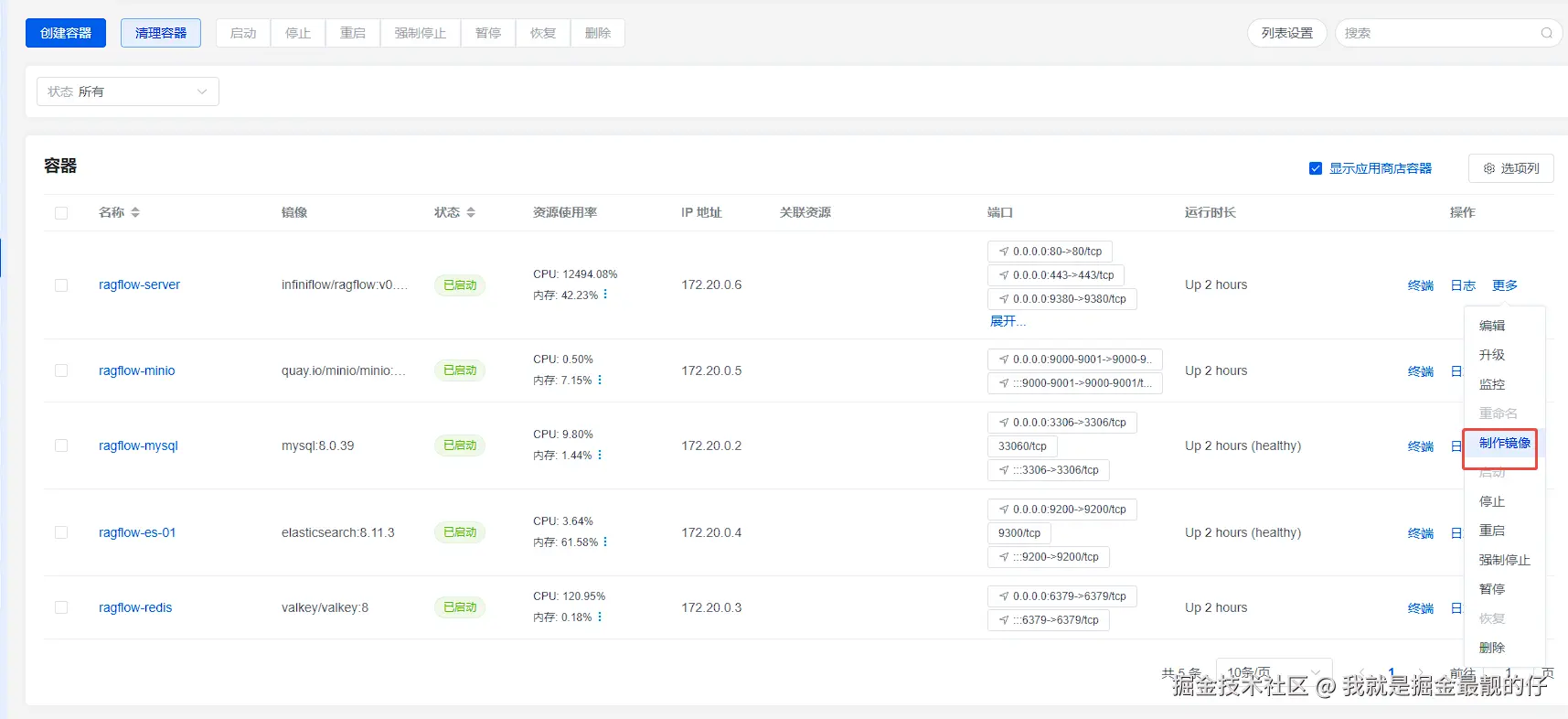This screenshot has width=1568, height=719.
Task: Click the 9300/tcp port tag
Action: click(1019, 533)
